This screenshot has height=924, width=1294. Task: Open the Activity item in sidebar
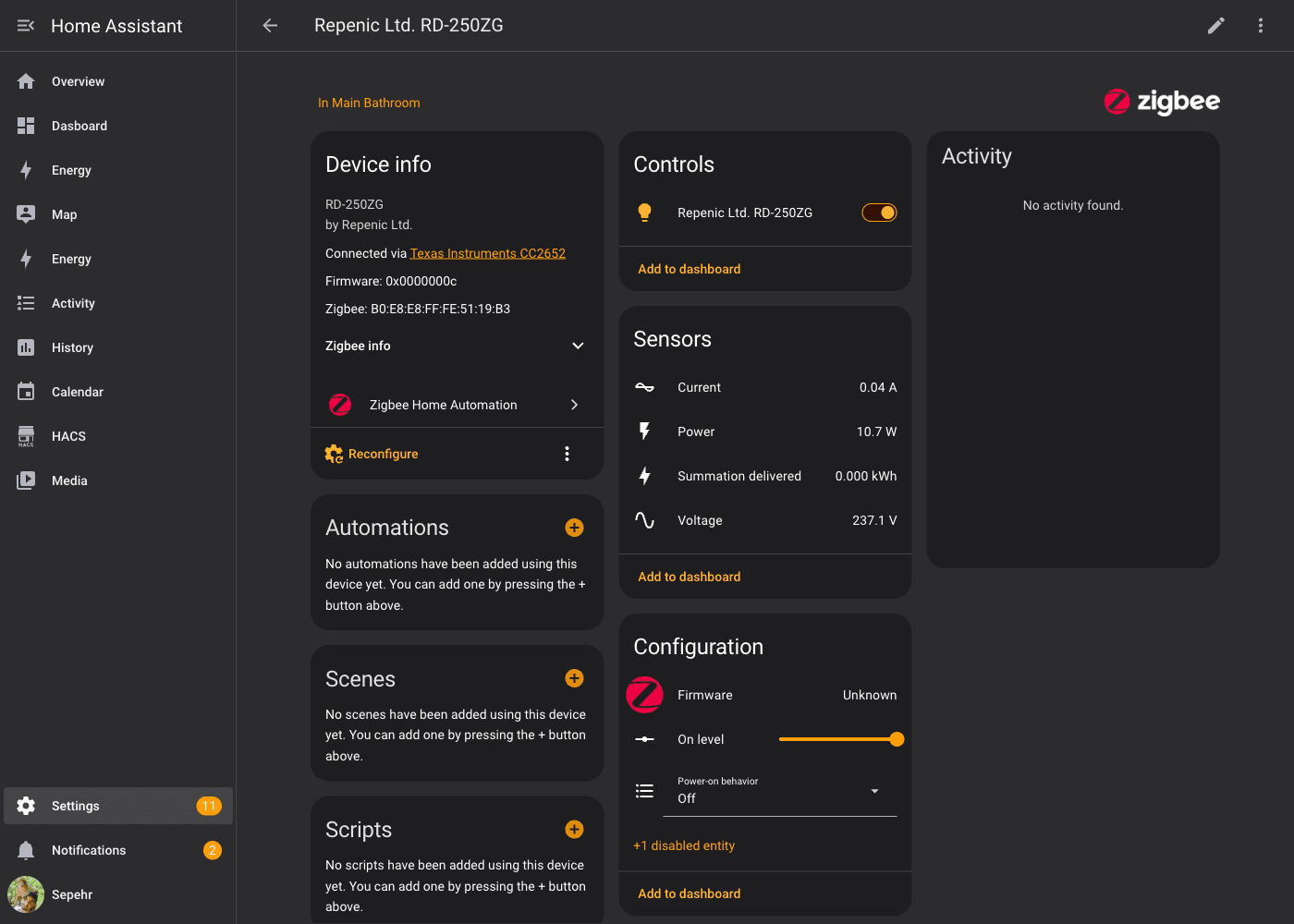tap(118, 303)
